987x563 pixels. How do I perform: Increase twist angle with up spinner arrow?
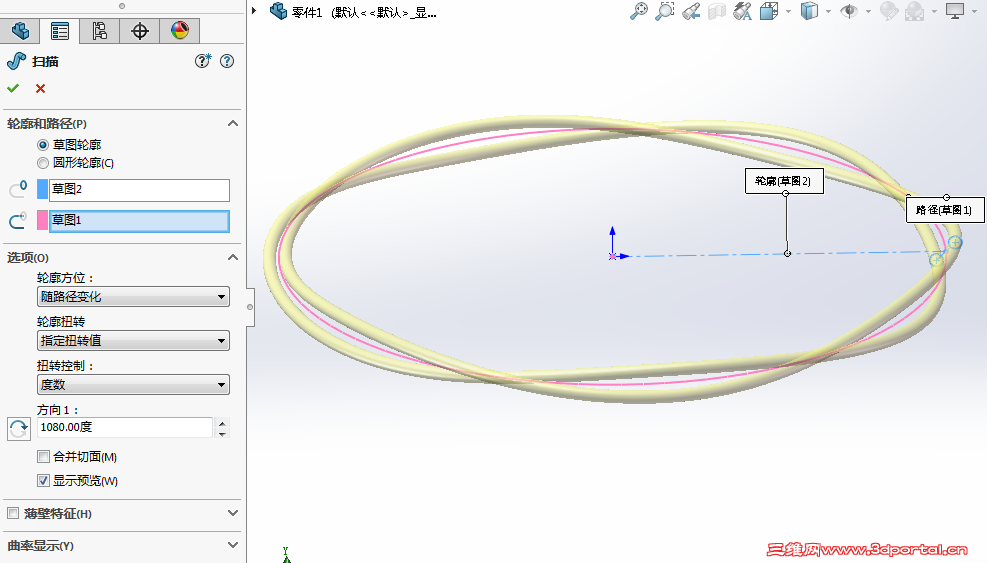[222, 423]
